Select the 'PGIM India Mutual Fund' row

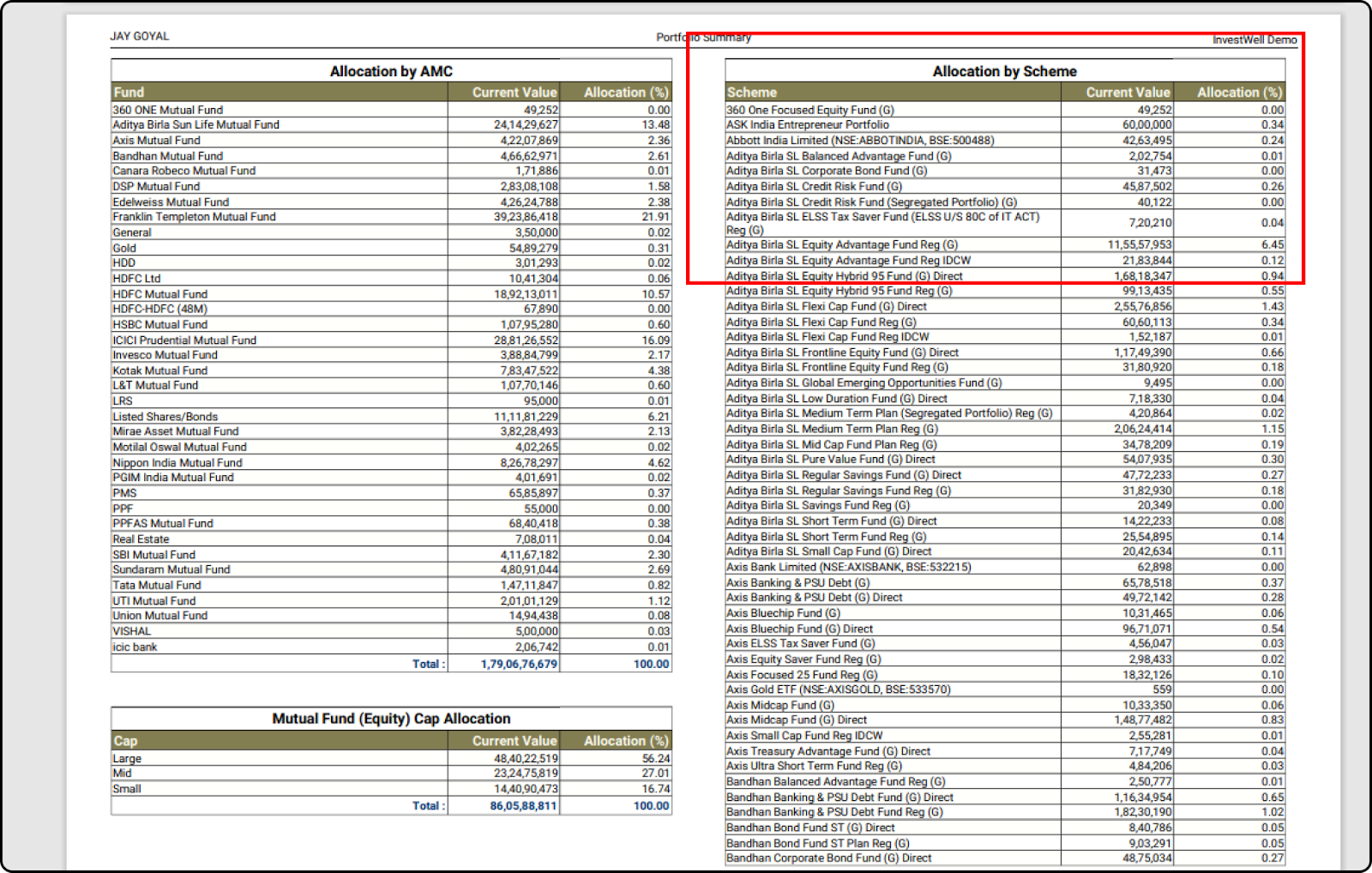[391, 478]
